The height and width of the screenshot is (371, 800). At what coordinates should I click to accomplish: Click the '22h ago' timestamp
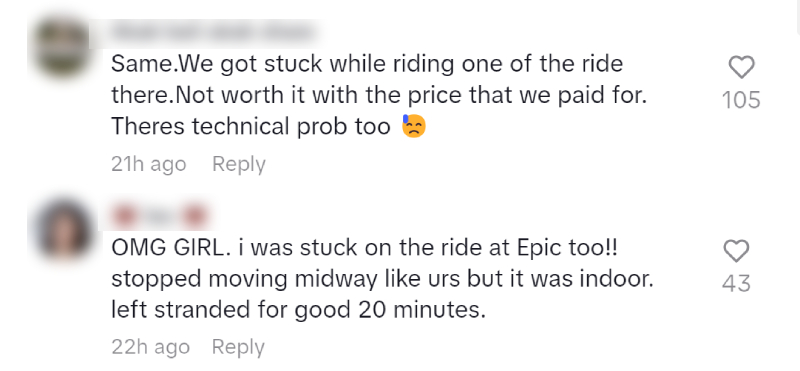[x=151, y=347]
